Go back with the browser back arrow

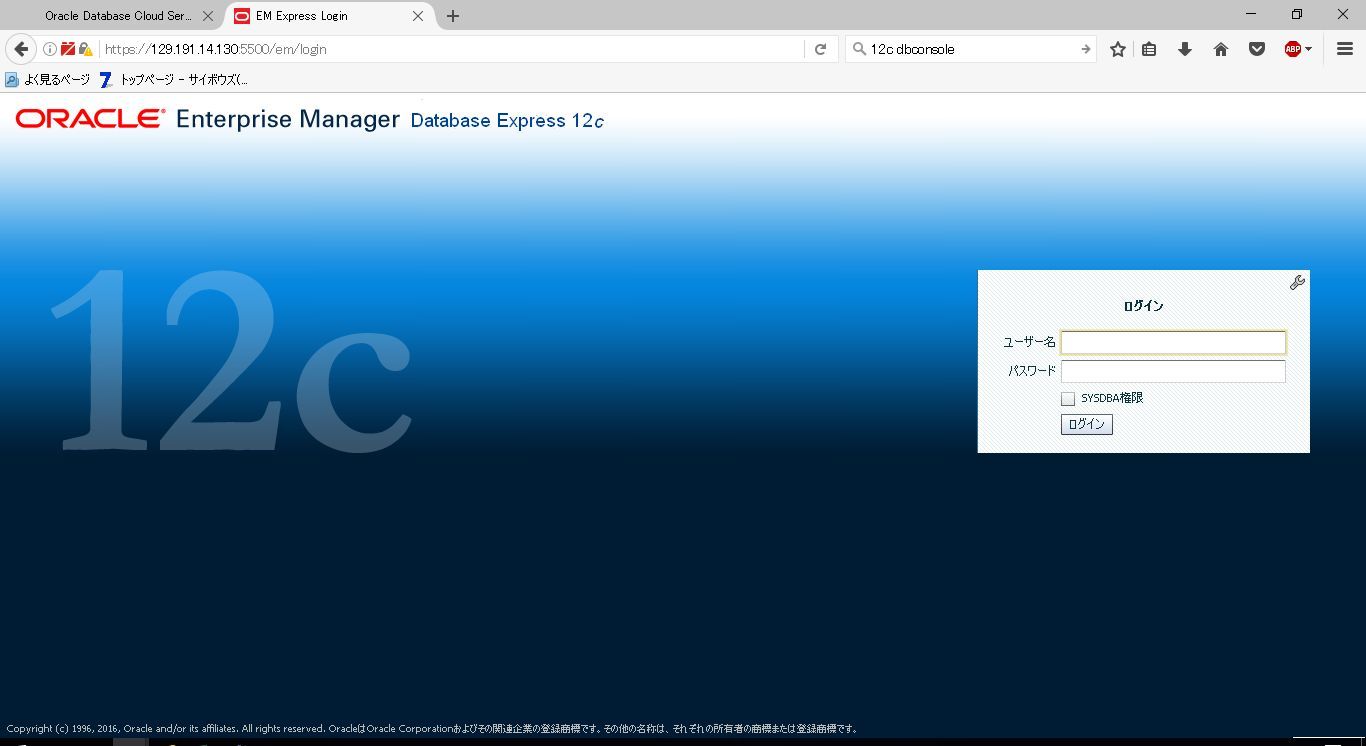click(x=21, y=49)
